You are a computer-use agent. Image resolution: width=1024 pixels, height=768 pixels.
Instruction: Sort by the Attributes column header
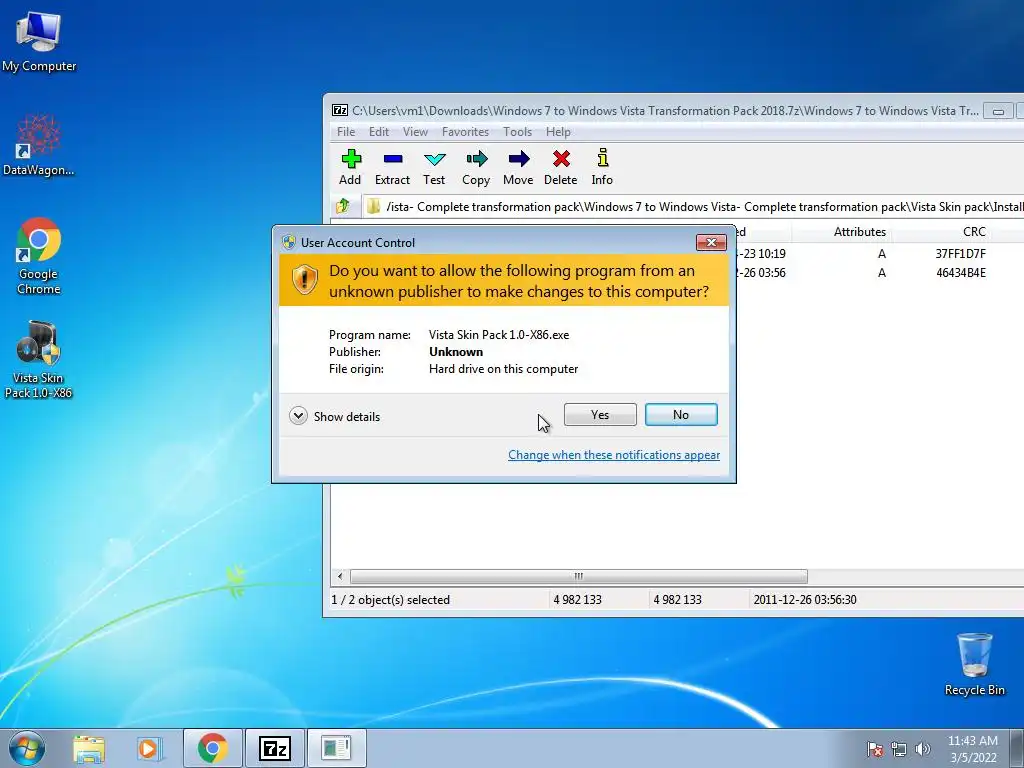(859, 232)
